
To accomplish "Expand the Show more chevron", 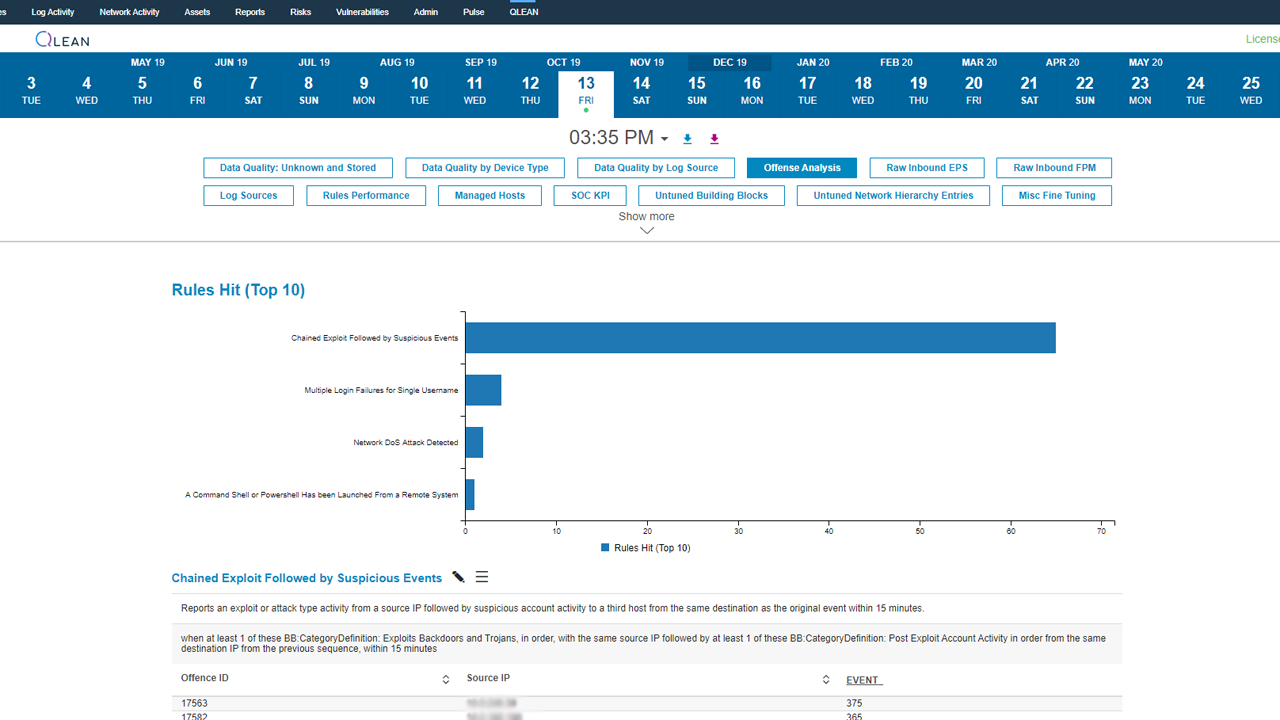I will [x=647, y=230].
